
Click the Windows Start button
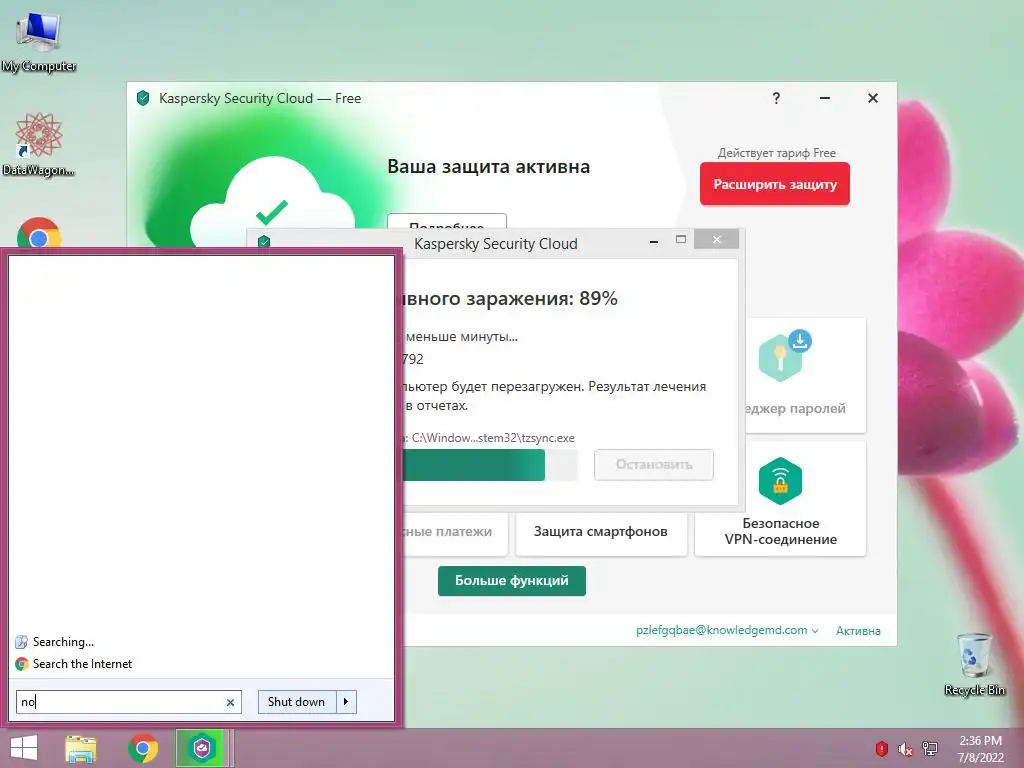click(24, 748)
